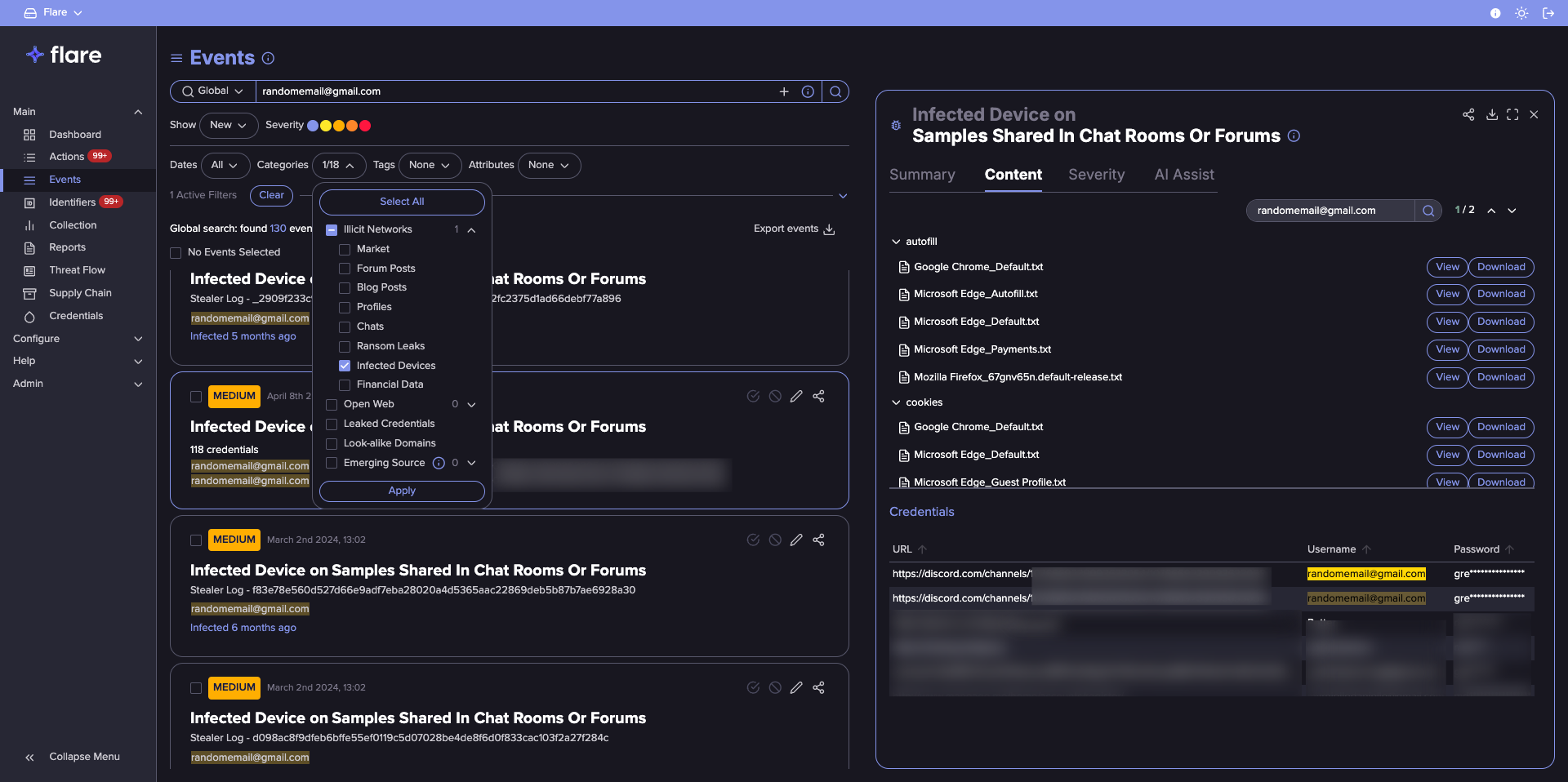Click the search magnifier icon in Events bar
The image size is (1568, 782).
pyautogui.click(x=835, y=91)
